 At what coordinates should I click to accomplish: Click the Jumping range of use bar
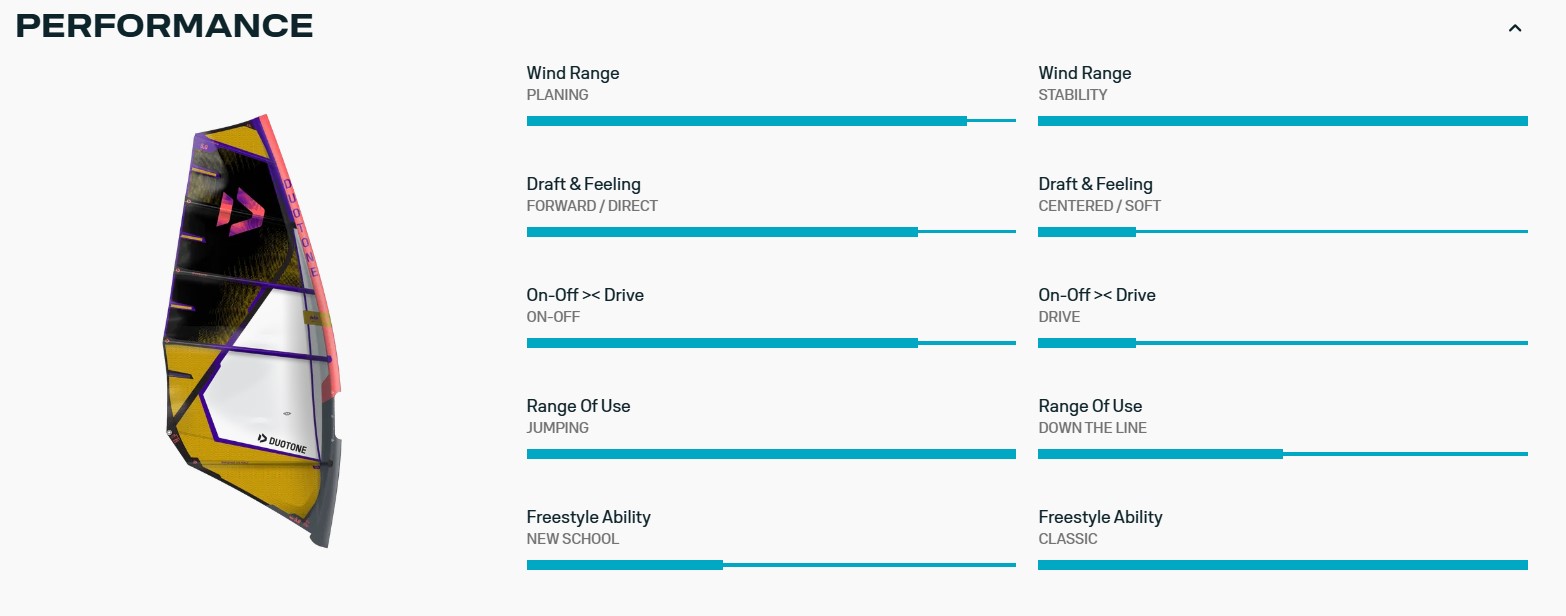click(771, 454)
